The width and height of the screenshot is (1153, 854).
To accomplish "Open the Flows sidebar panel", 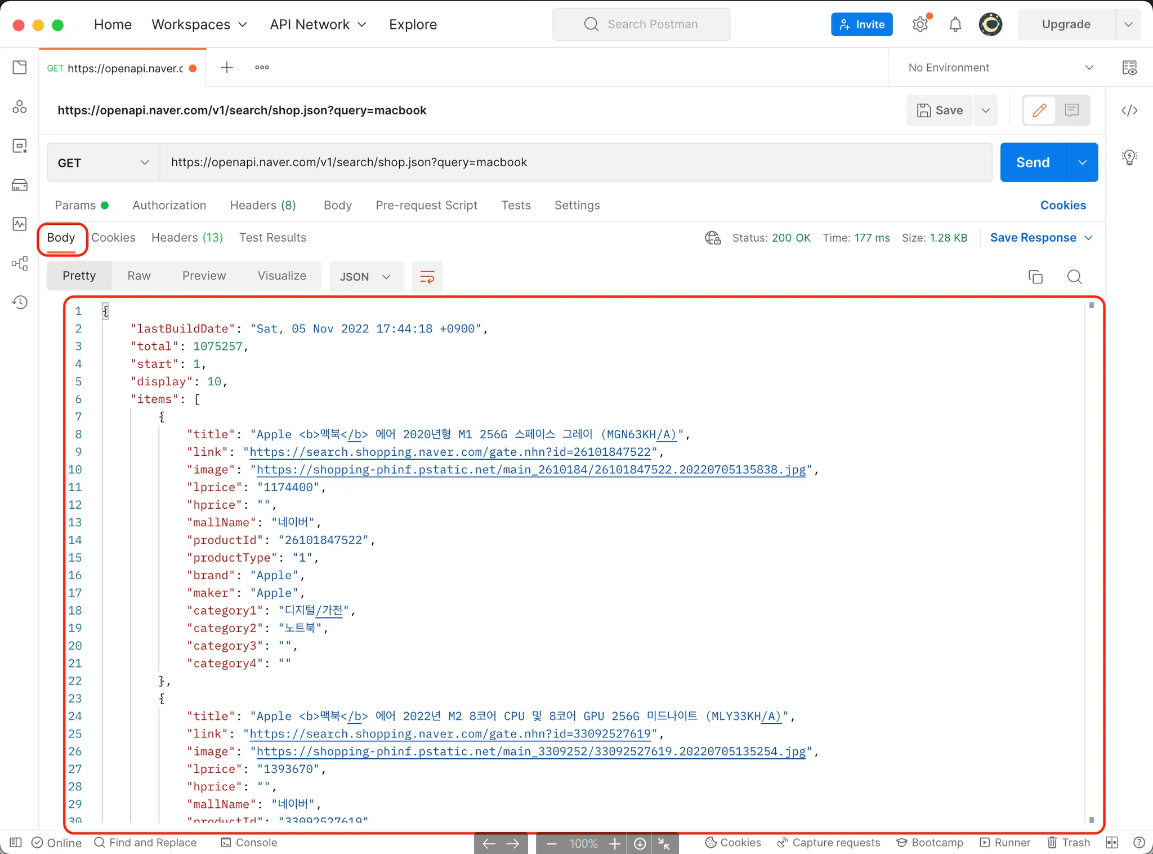I will click(x=20, y=263).
